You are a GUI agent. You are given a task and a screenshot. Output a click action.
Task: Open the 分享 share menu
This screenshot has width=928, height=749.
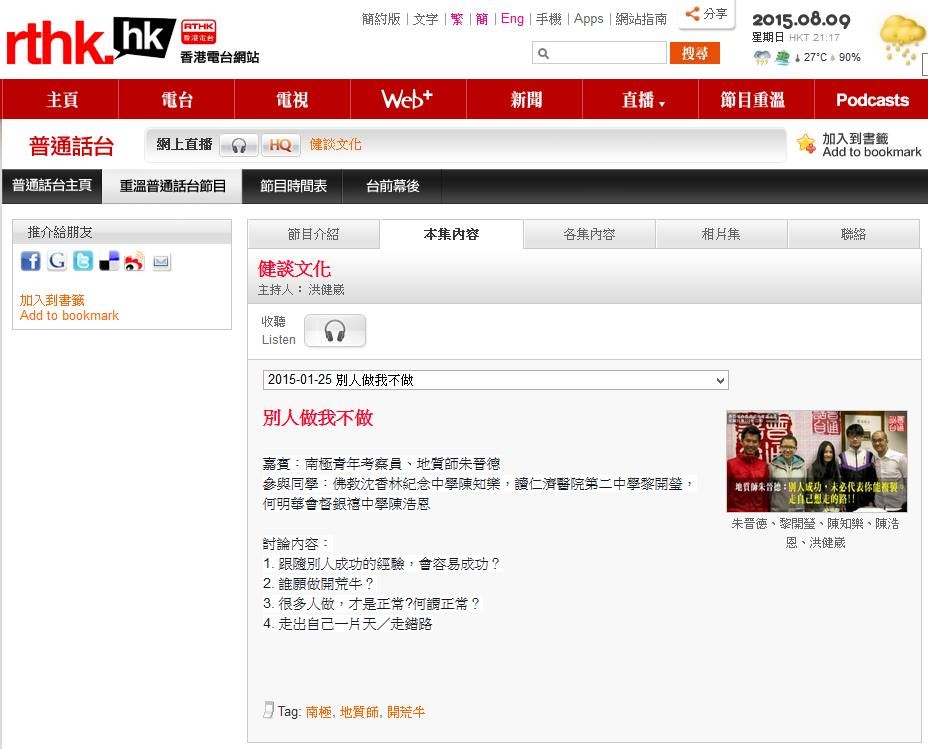706,14
